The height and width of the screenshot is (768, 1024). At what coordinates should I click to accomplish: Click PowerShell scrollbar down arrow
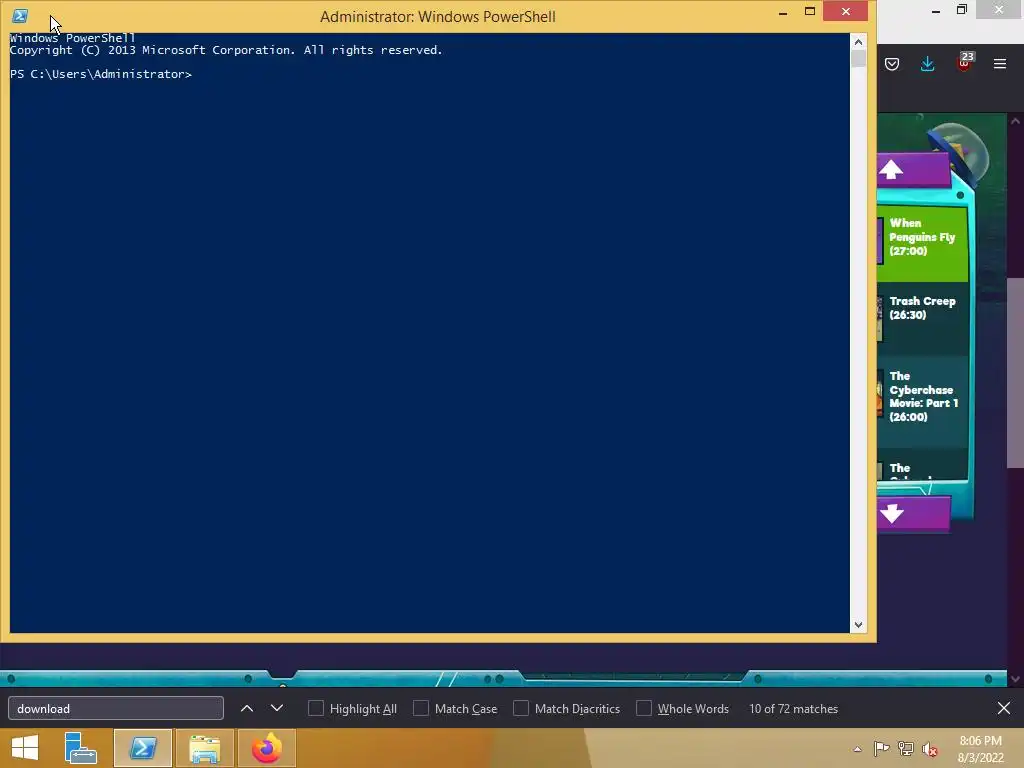point(858,625)
